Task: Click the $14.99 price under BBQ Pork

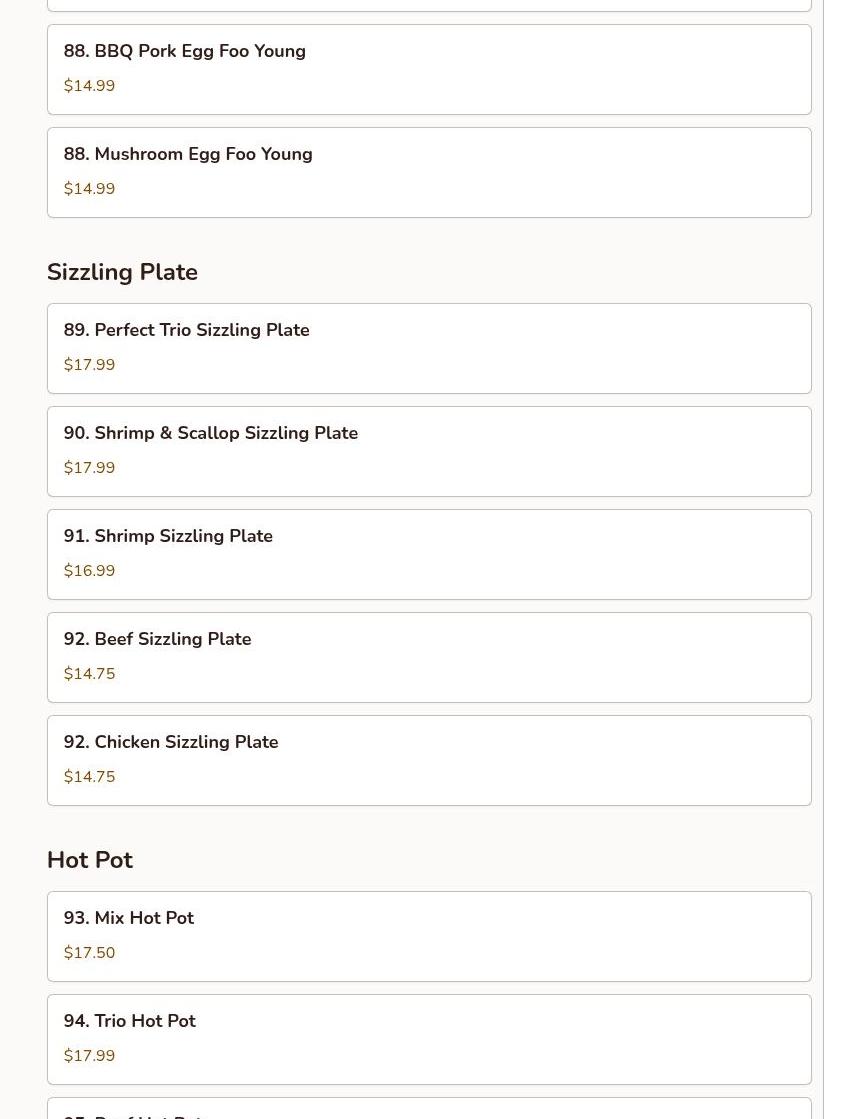Action: click(89, 86)
